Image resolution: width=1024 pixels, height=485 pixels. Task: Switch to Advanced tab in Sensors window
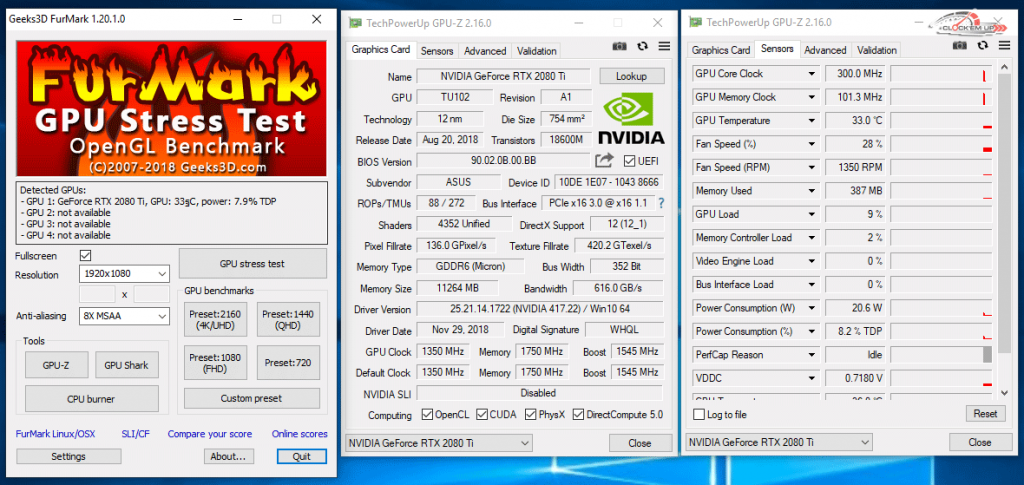[x=825, y=50]
